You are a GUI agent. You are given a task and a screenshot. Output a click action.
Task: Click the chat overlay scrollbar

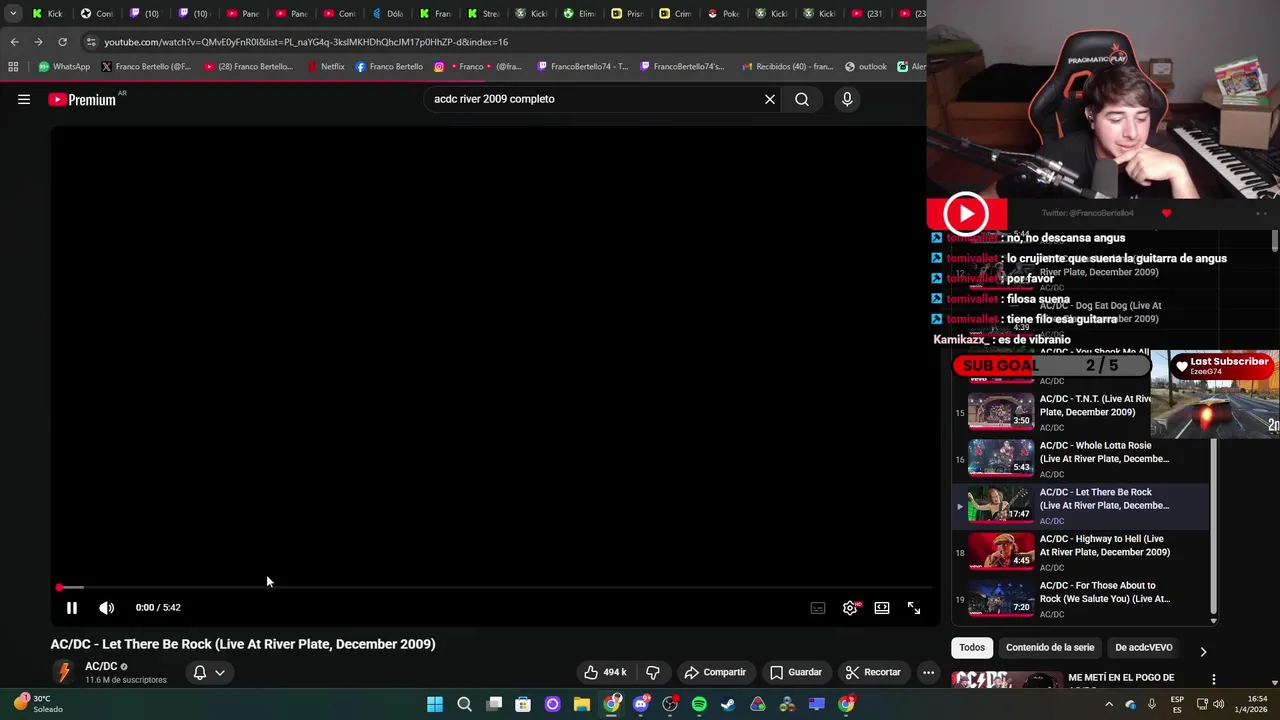pyautogui.click(x=1274, y=241)
